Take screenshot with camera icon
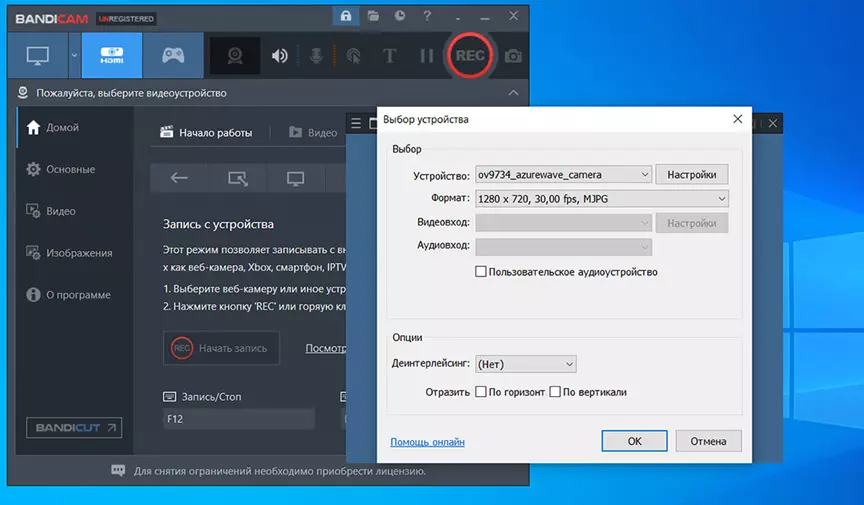The height and width of the screenshot is (505, 864). [513, 56]
